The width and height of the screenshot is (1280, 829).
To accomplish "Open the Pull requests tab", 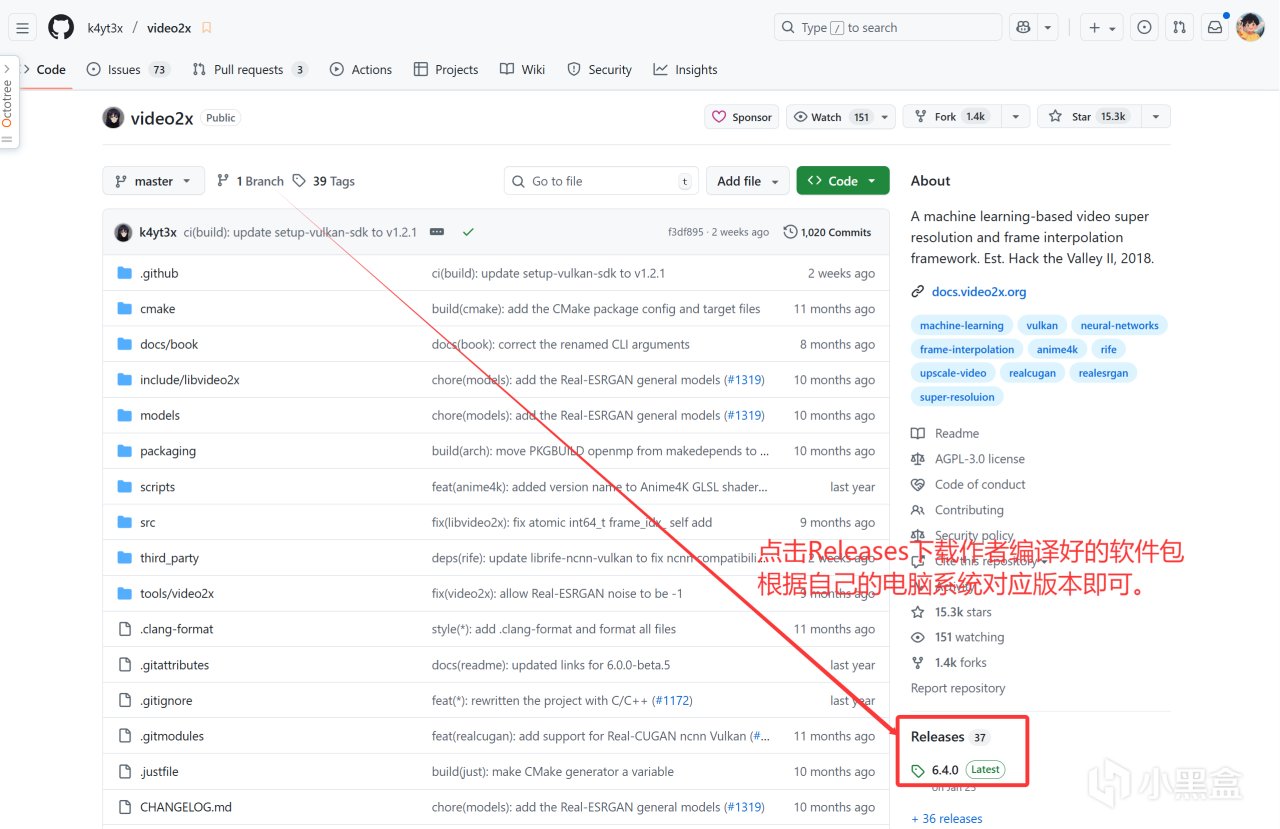I will [x=249, y=69].
